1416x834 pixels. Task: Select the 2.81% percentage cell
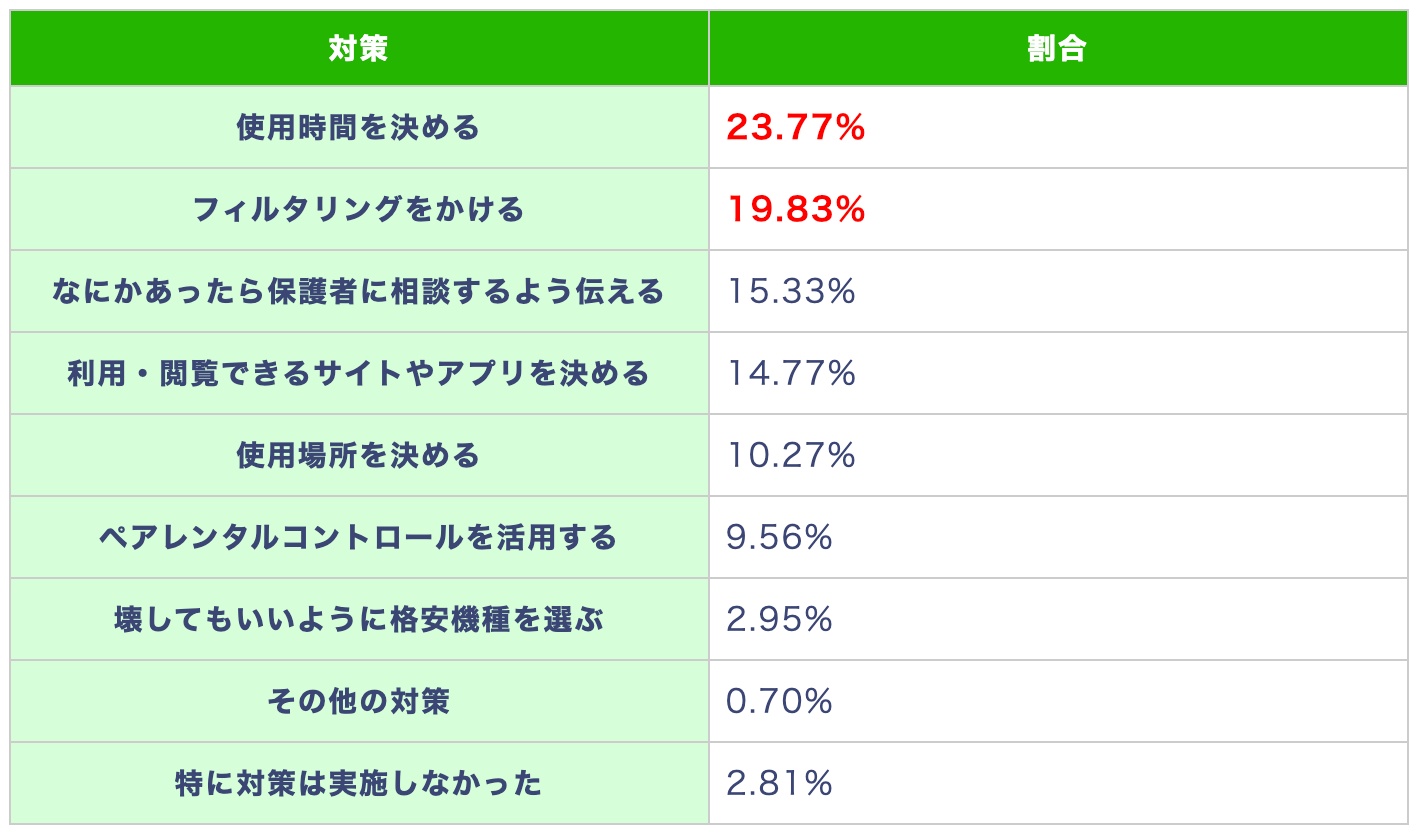point(779,784)
